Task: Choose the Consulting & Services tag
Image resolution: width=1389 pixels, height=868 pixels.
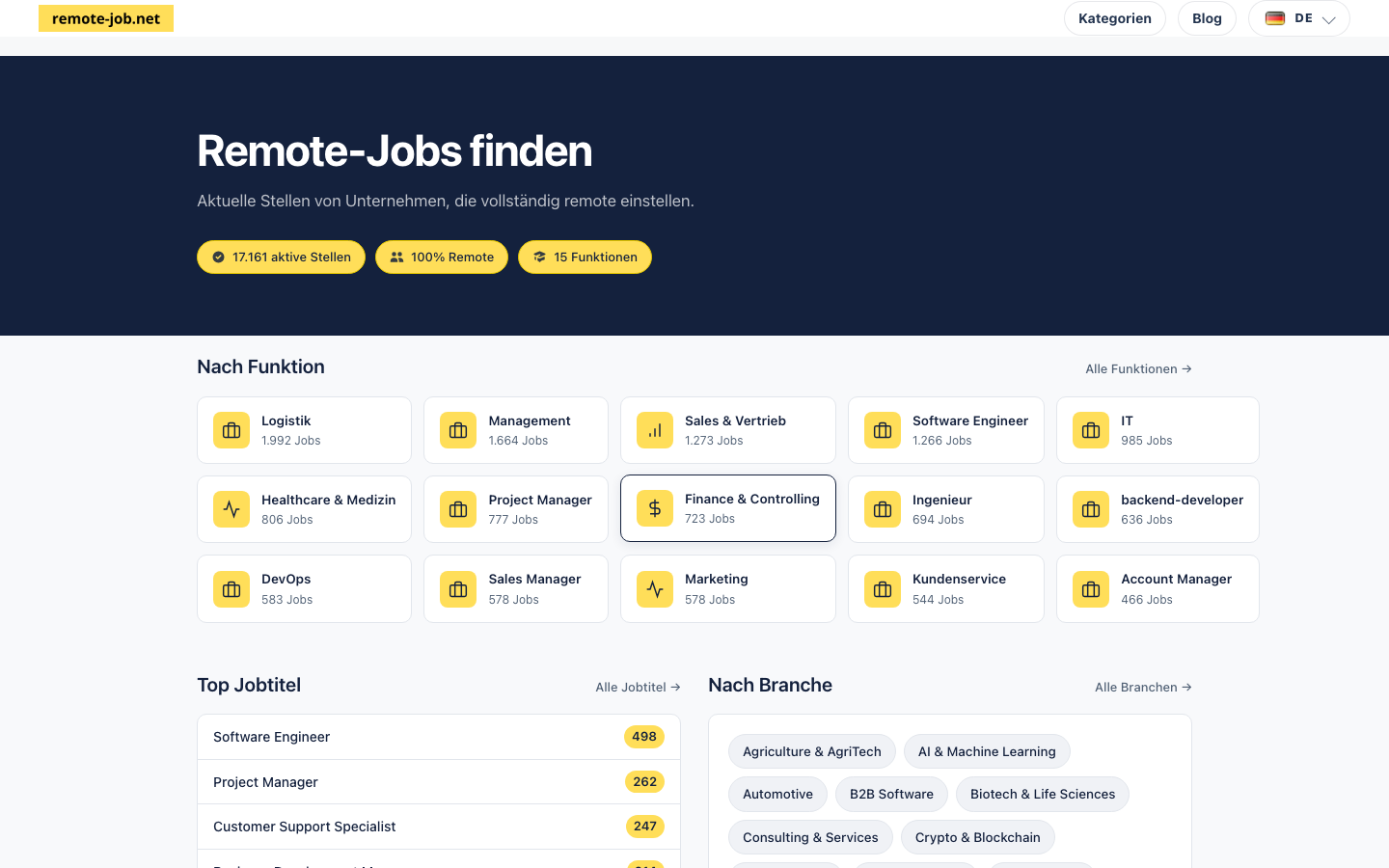Action: (x=810, y=837)
